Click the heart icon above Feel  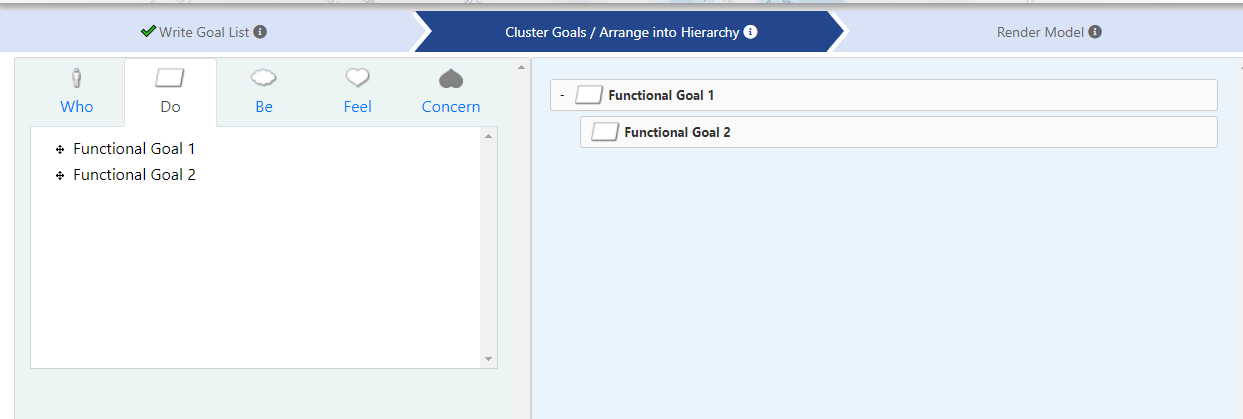coord(358,78)
